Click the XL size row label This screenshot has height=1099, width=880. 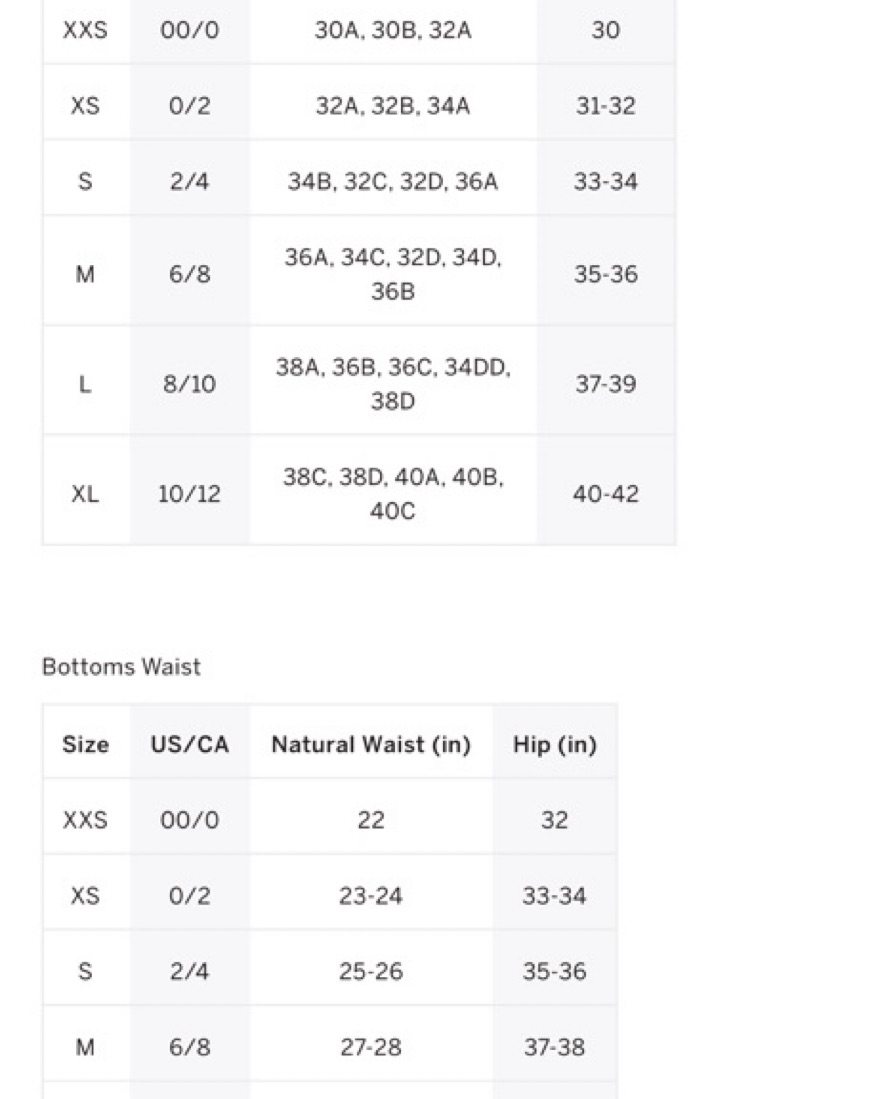86,494
